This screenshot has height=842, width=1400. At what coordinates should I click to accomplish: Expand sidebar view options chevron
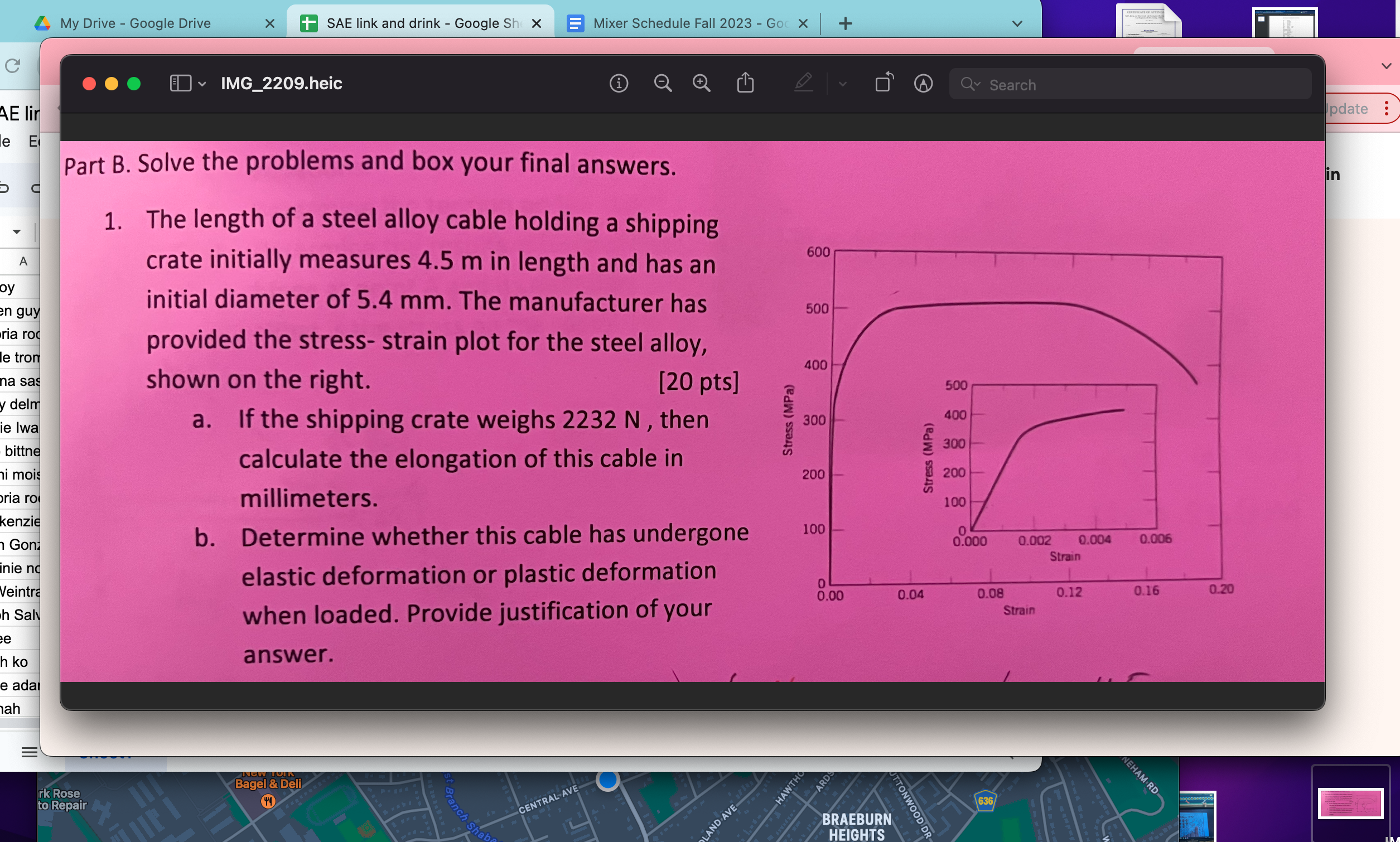202,84
